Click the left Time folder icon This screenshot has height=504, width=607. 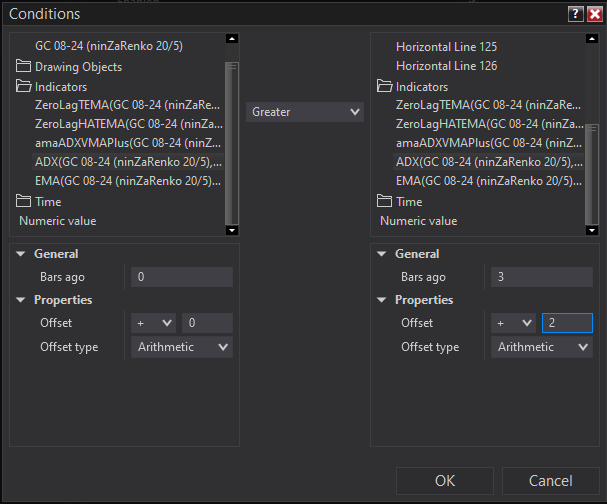(x=25, y=201)
